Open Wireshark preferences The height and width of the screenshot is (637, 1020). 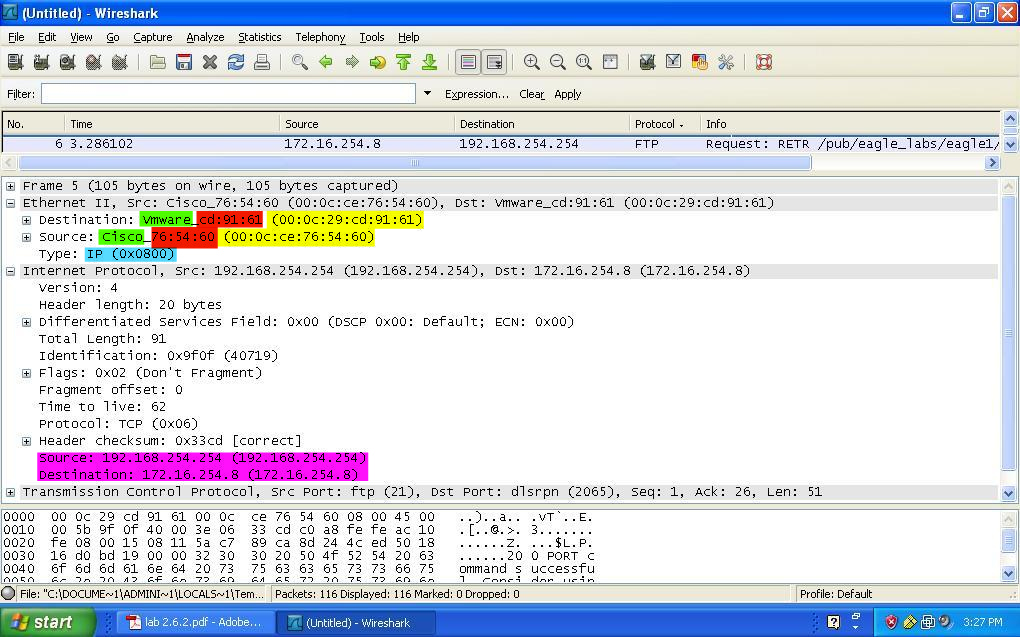(725, 62)
